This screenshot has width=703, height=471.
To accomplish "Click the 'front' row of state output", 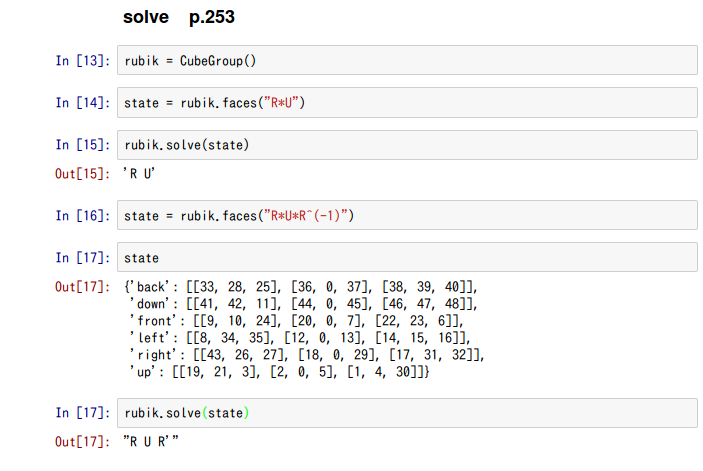I will tap(296, 321).
